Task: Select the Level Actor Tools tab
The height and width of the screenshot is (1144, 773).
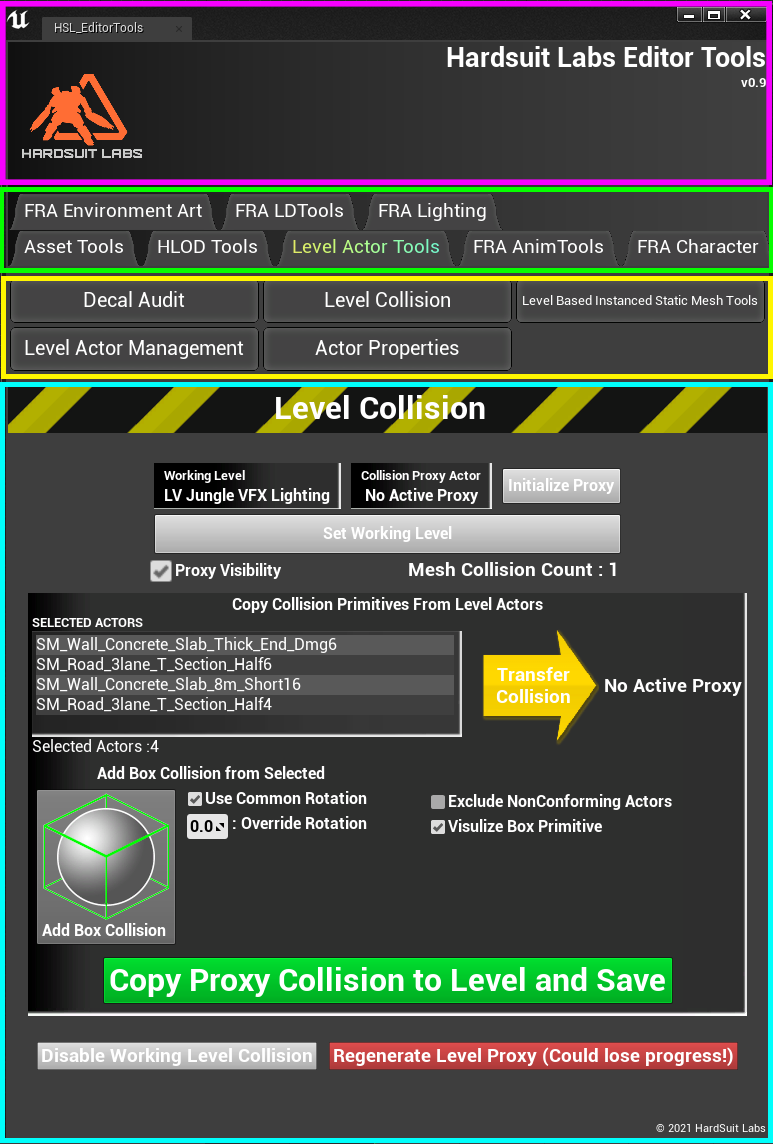Action: (366, 247)
